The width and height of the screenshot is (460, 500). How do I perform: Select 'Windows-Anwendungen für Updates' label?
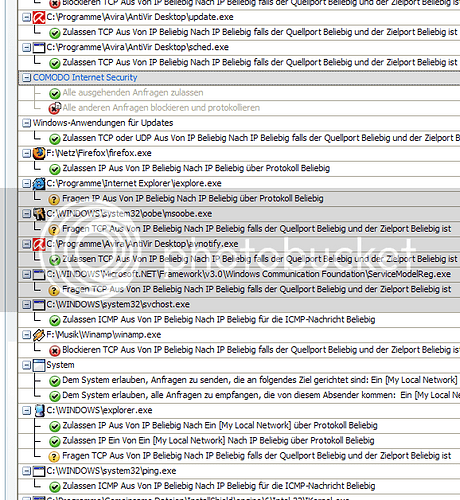[x=103, y=123]
